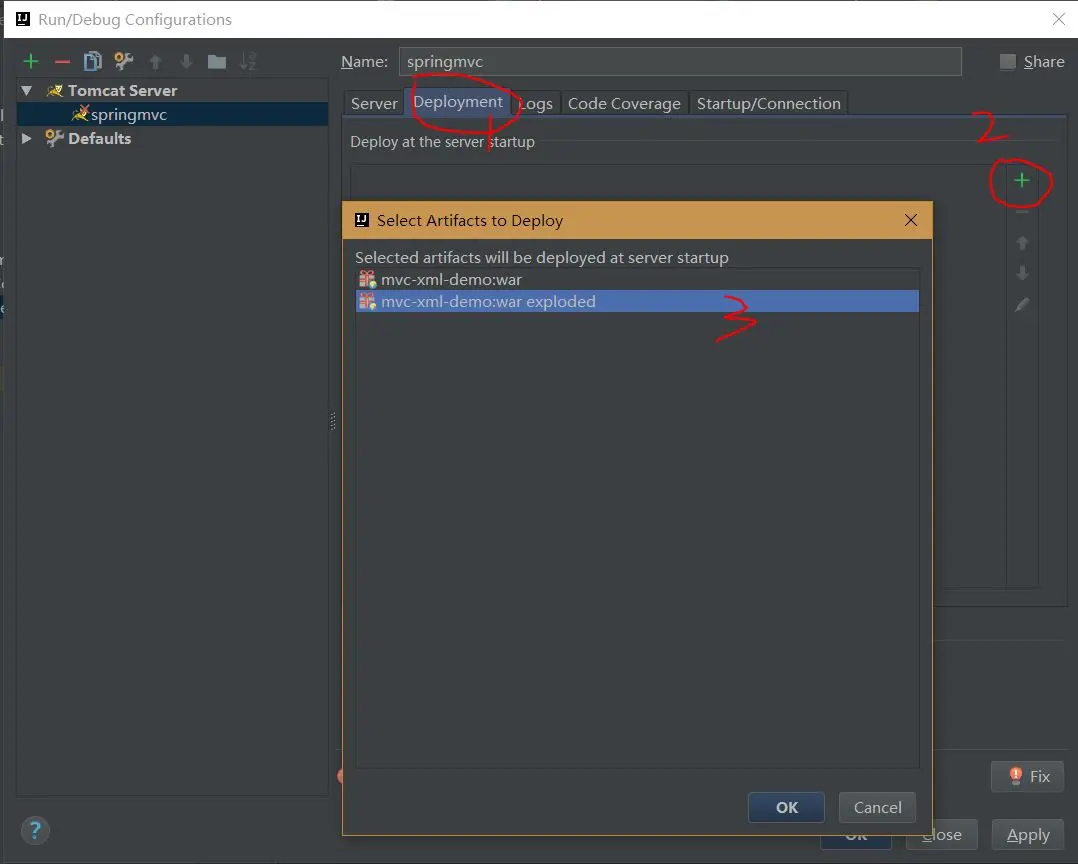Switch to the Logs tab
Viewport: 1078px width, 864px height.
(x=536, y=104)
